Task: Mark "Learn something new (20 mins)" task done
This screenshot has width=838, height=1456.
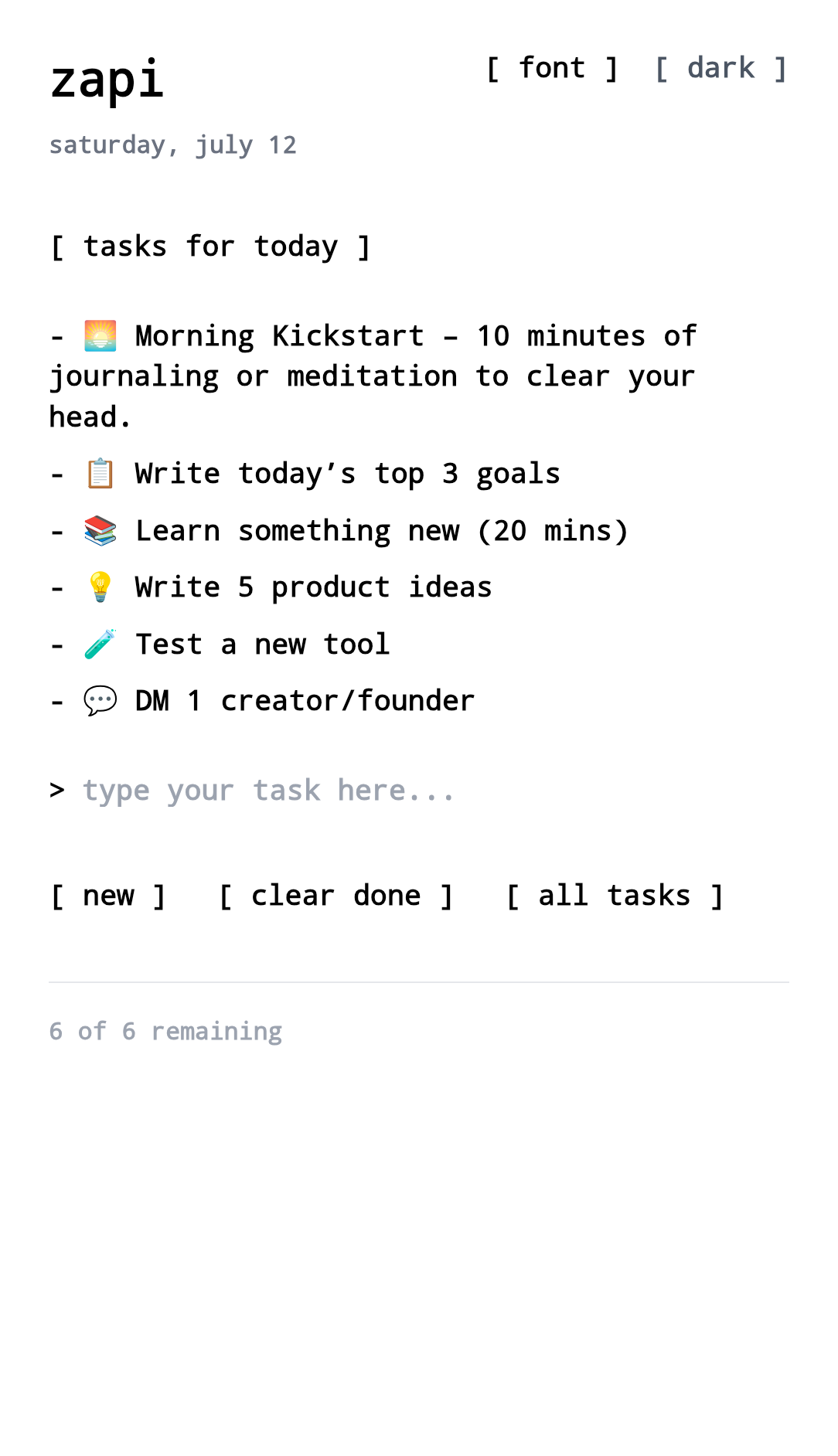Action: [x=380, y=531]
